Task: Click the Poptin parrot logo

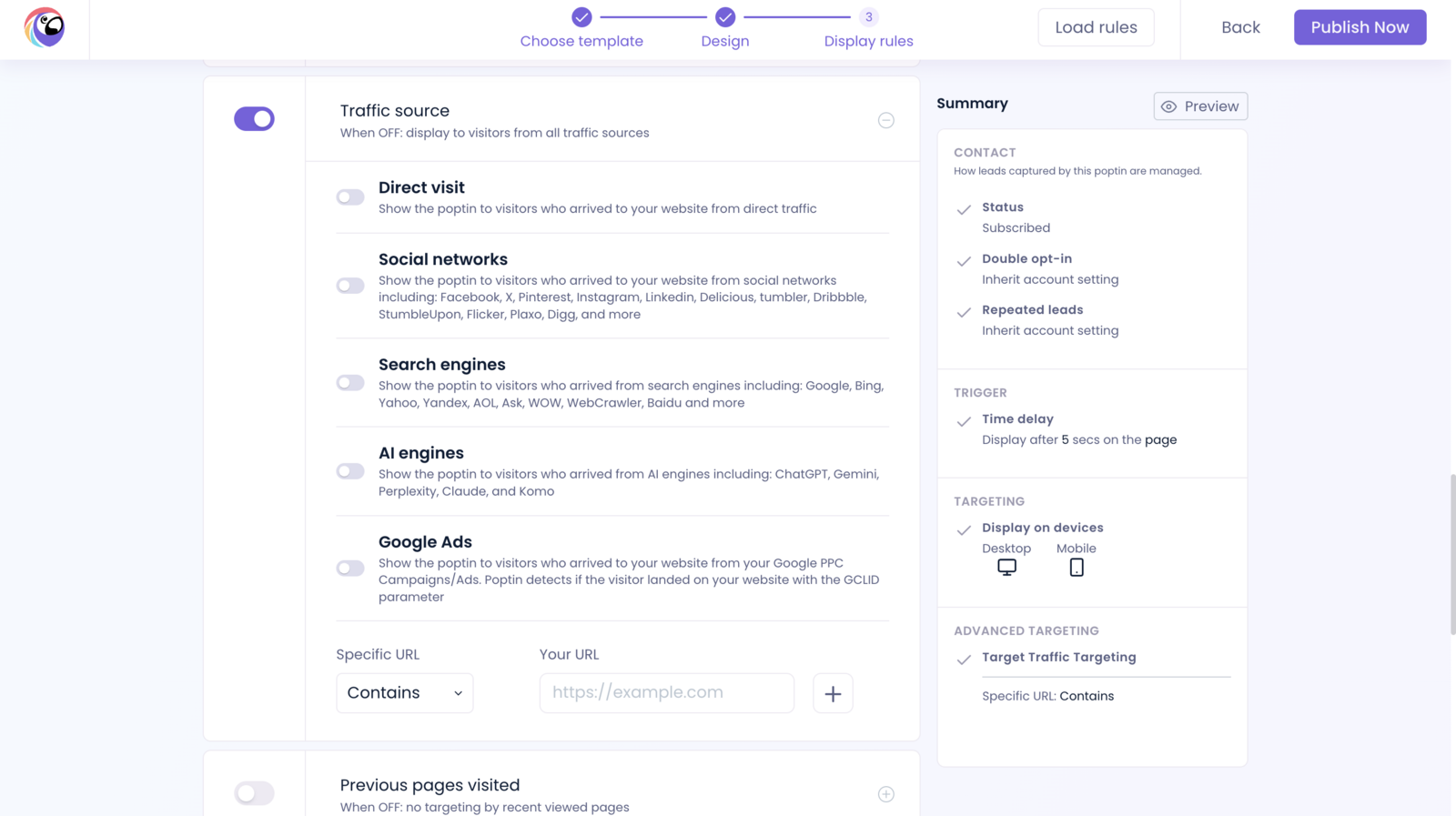Action: (45, 27)
